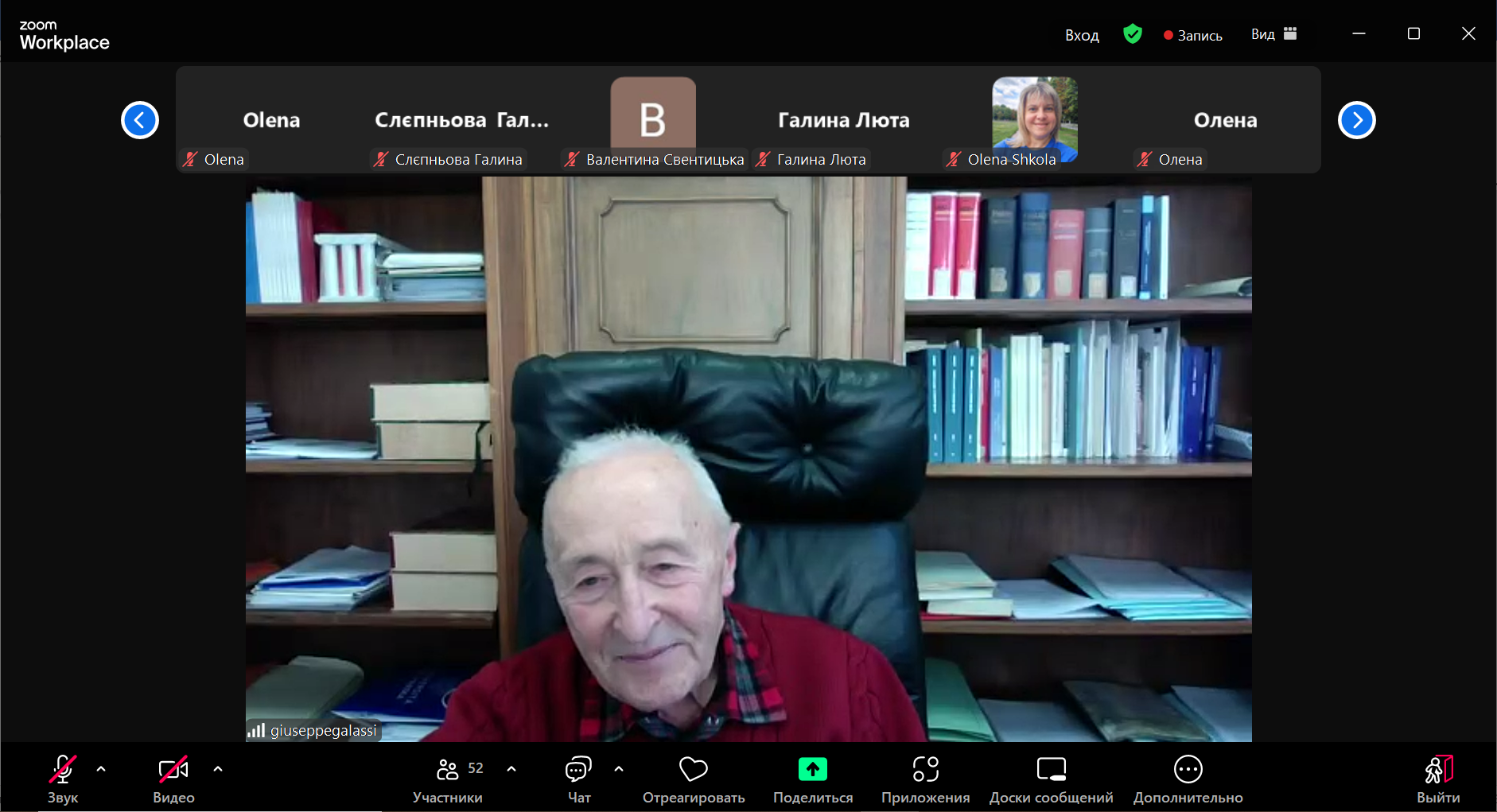1497x812 pixels.
Task: Open Whiteboards (Доски сообщений)
Action: pyautogui.click(x=1051, y=770)
